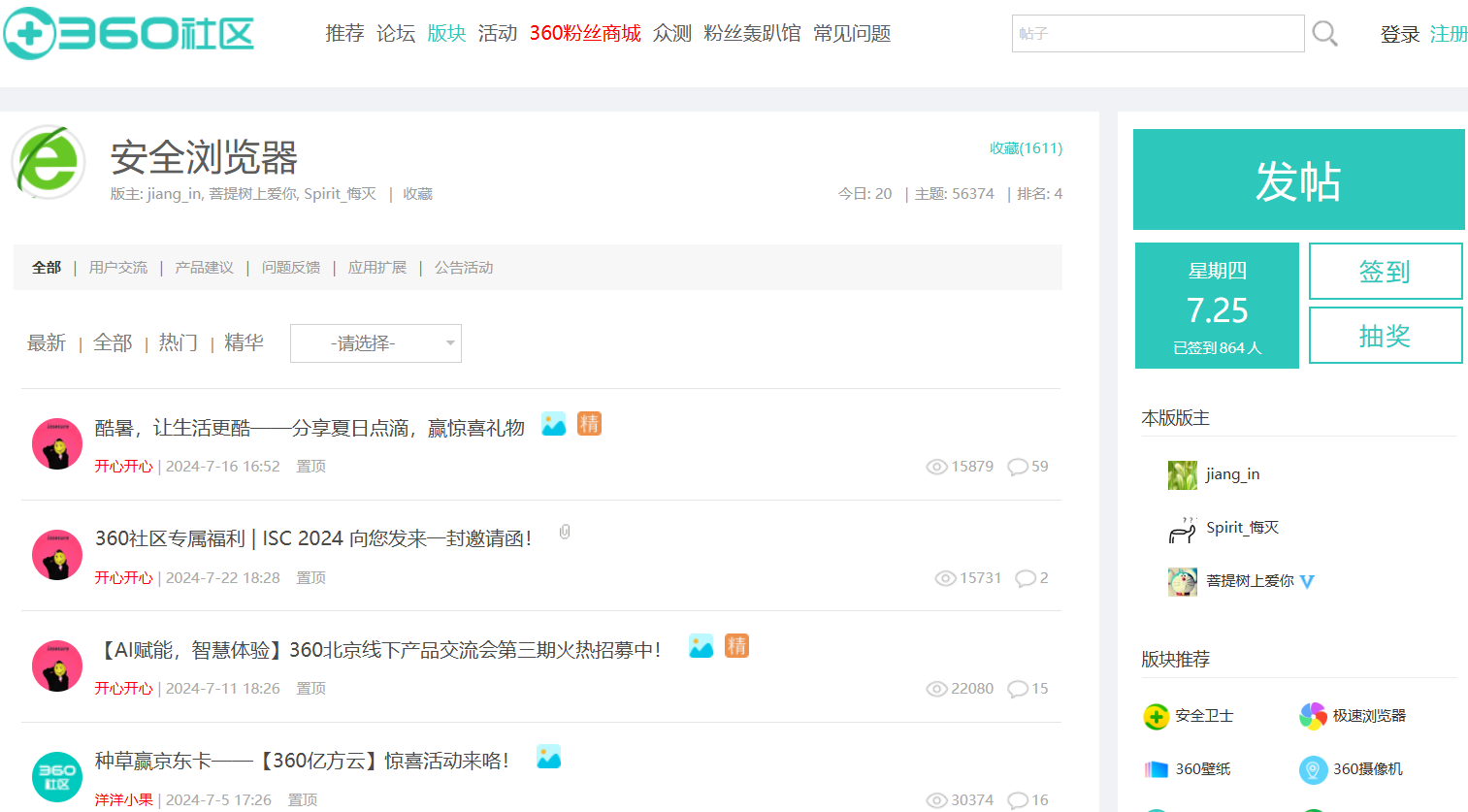Open post 酷暑，让生活更酷
This screenshot has height=812, width=1468.
tap(310, 428)
